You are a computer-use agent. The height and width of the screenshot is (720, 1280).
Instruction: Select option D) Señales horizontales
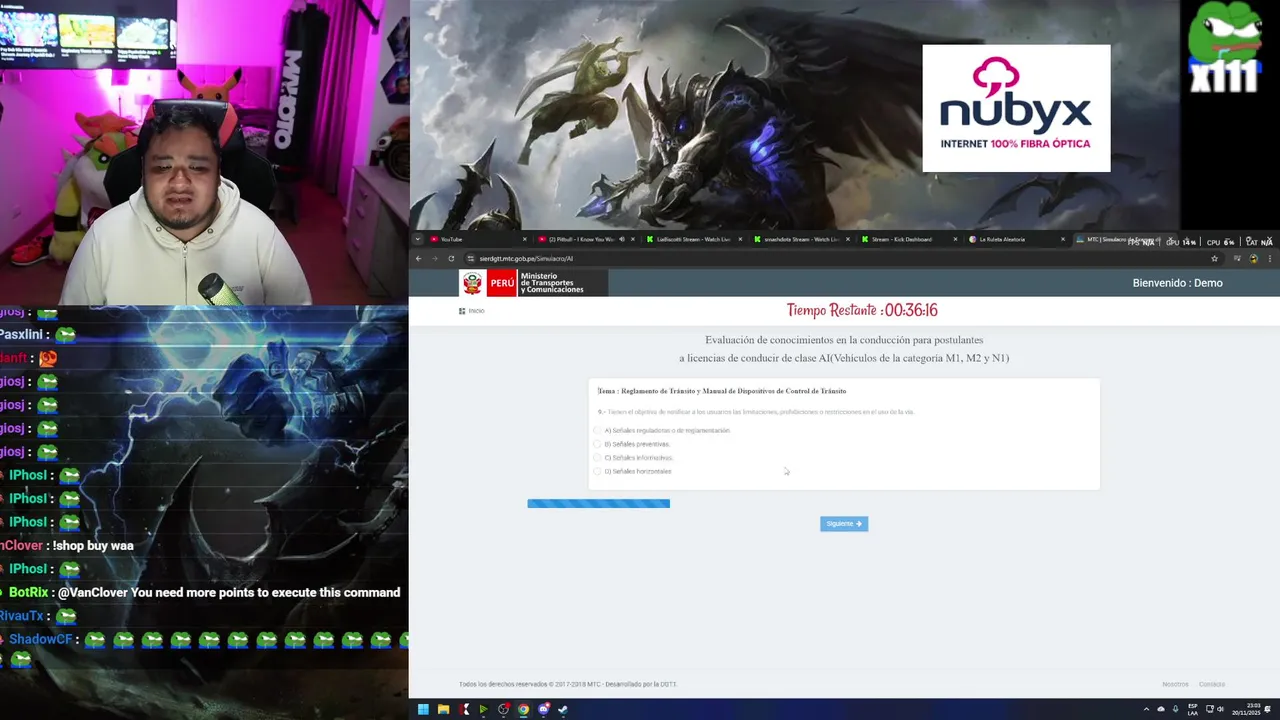(633, 471)
